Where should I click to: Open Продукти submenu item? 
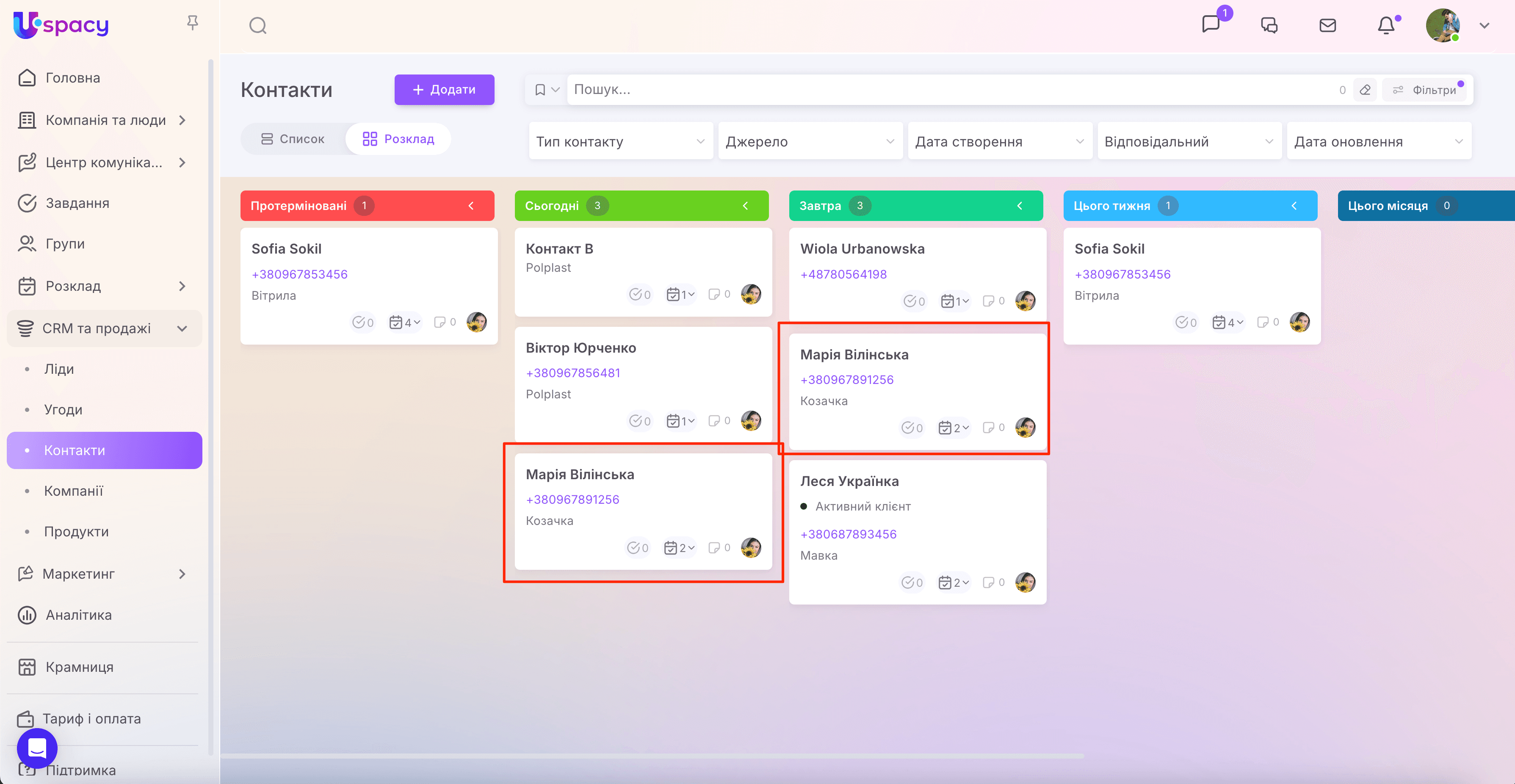105,531
